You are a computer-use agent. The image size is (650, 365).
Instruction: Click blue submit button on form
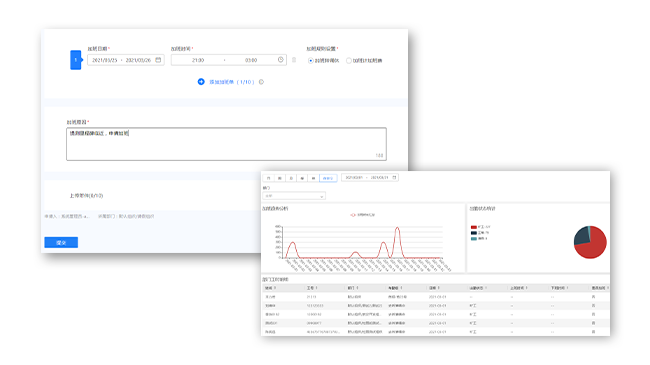[x=61, y=243]
